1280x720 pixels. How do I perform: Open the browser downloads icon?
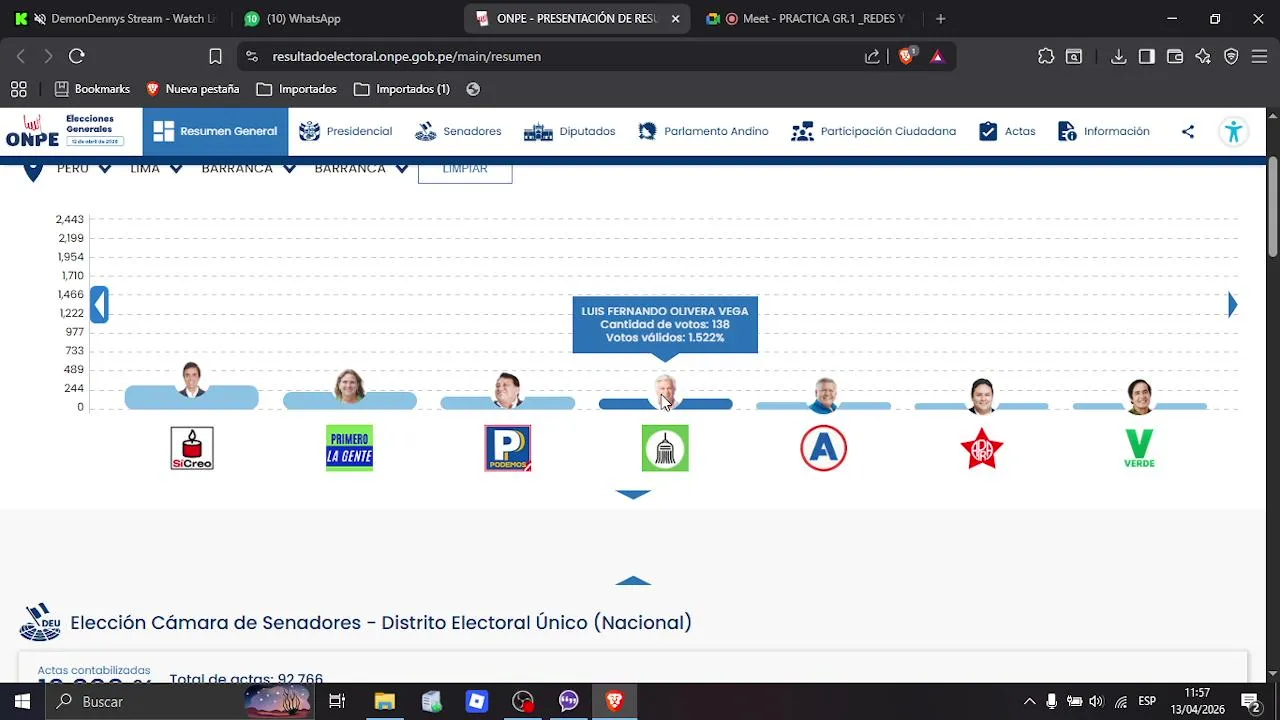pos(1119,57)
